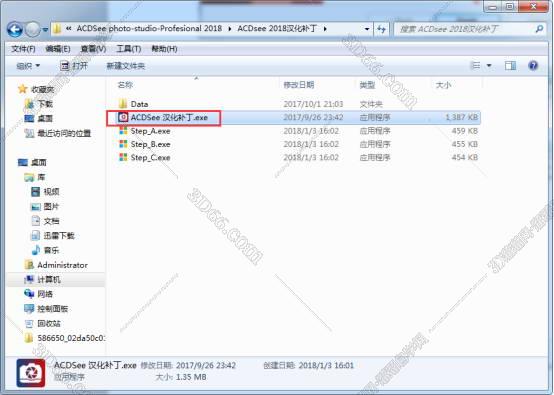Sort by the 类型 column header
This screenshot has width=554, height=395.
point(367,85)
